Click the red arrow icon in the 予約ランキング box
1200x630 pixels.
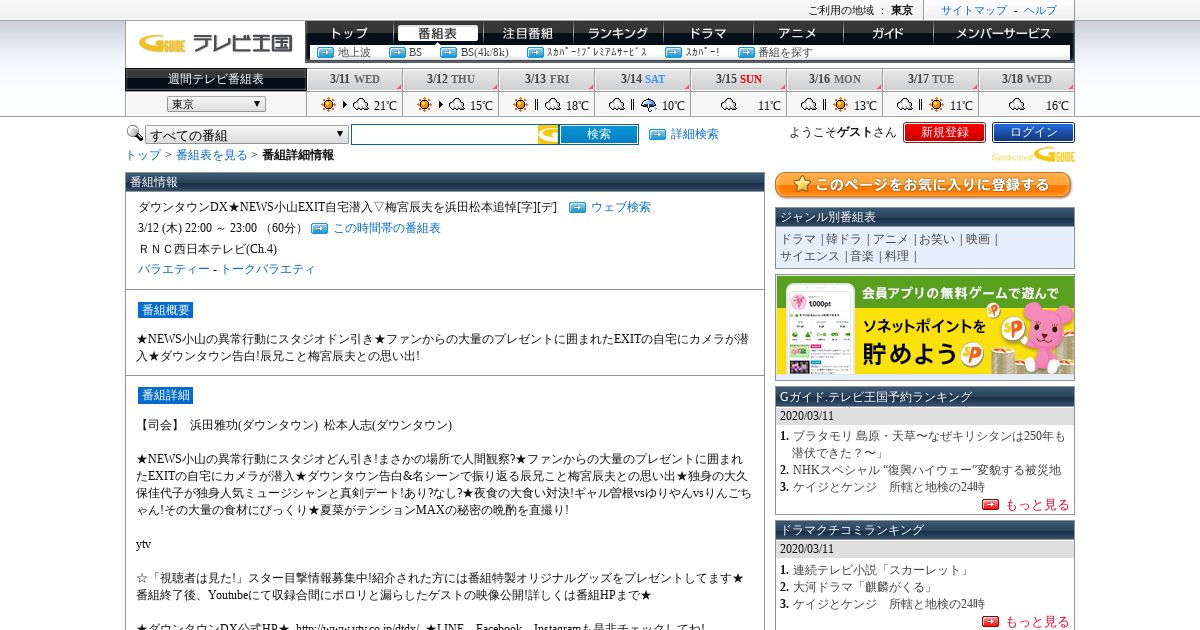[x=990, y=505]
